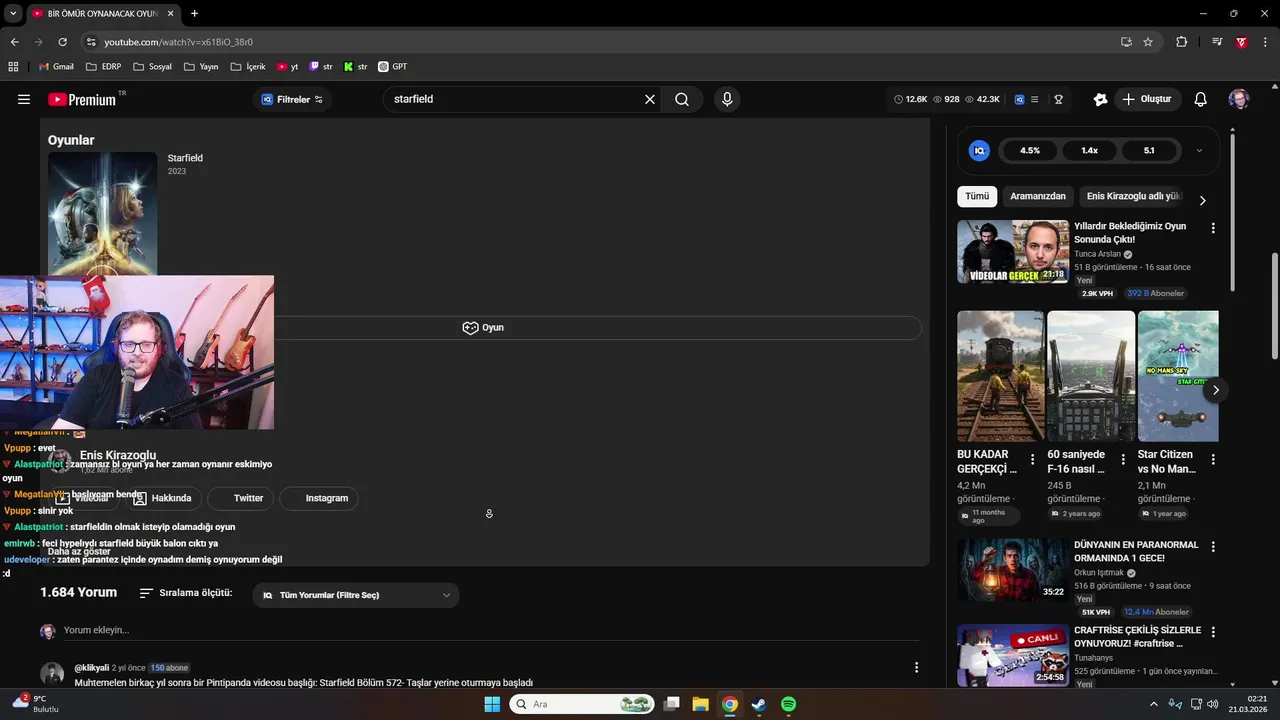Open the vidIQ Filtreler button
The image size is (1280, 720).
pyautogui.click(x=292, y=99)
